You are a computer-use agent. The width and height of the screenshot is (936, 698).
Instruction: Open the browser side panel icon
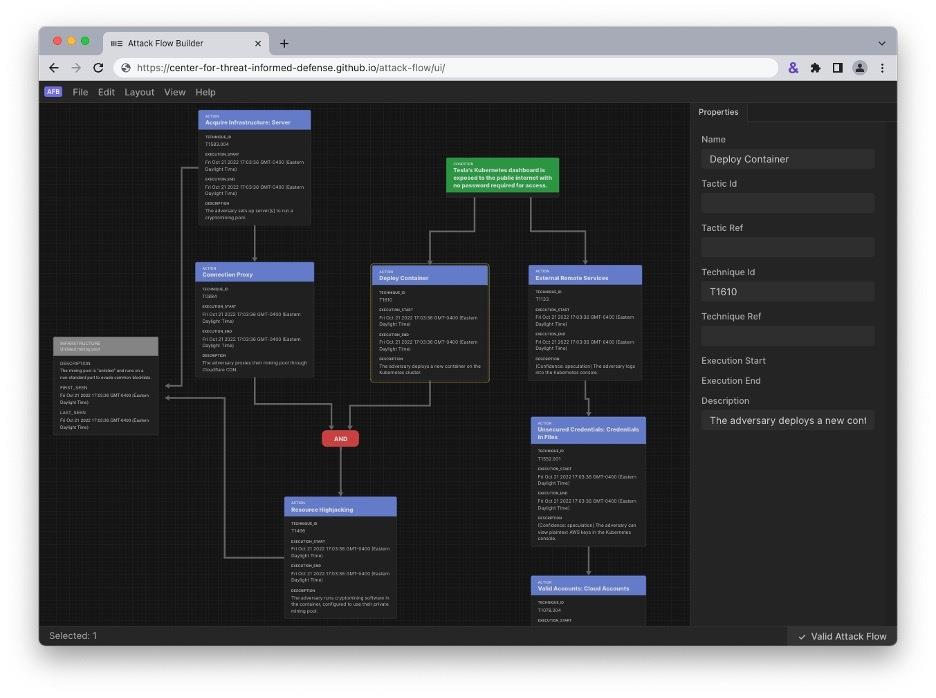click(838, 68)
